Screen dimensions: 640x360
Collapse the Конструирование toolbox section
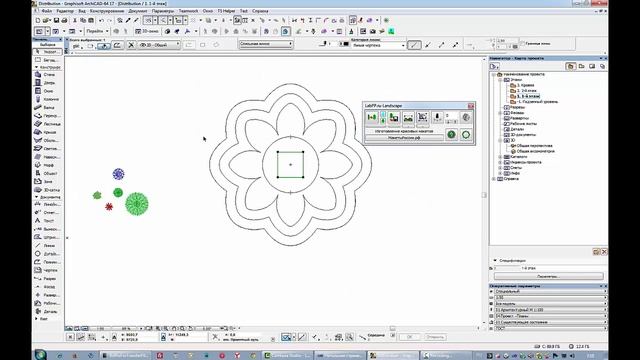coord(36,67)
